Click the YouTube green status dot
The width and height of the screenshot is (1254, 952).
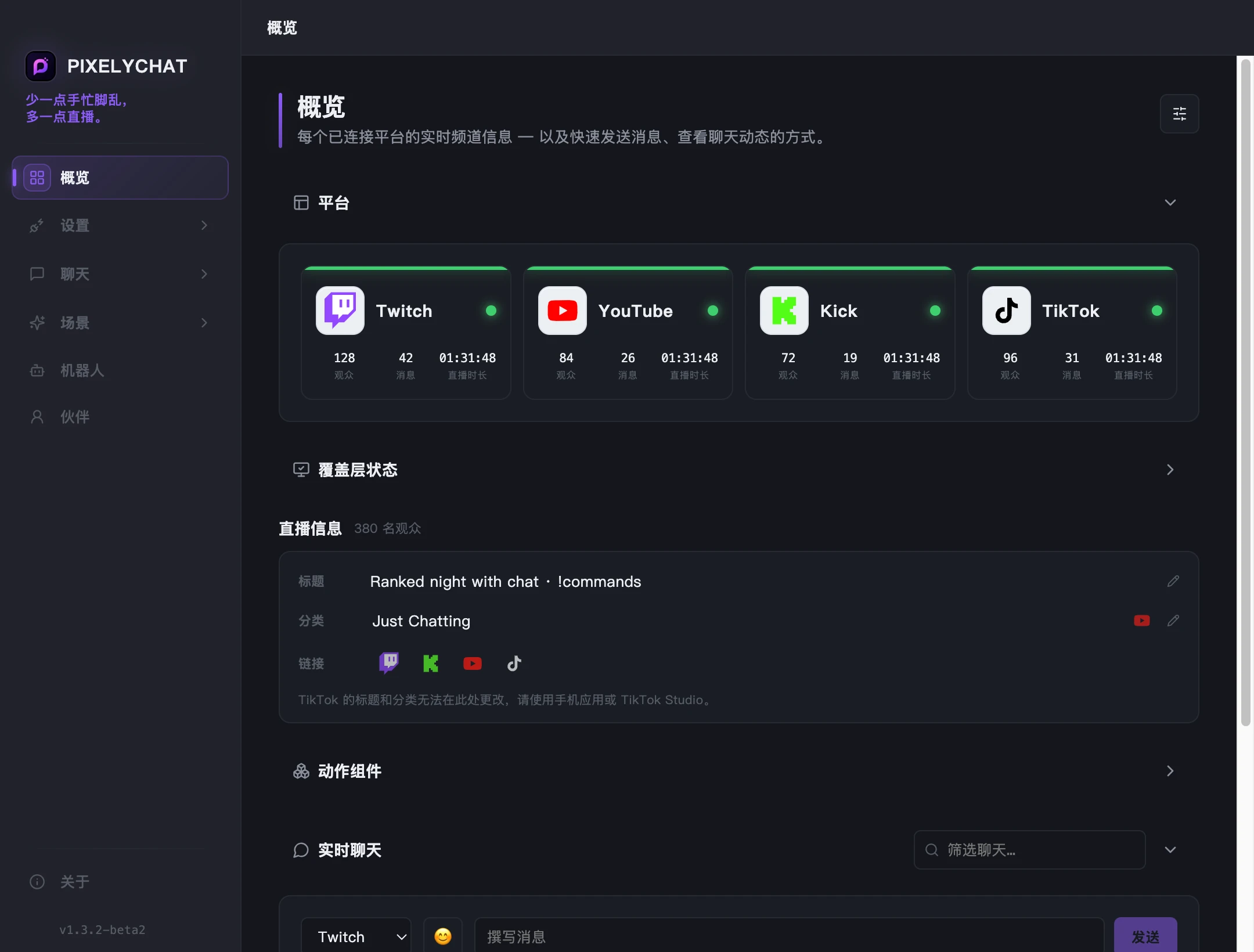[x=713, y=311]
